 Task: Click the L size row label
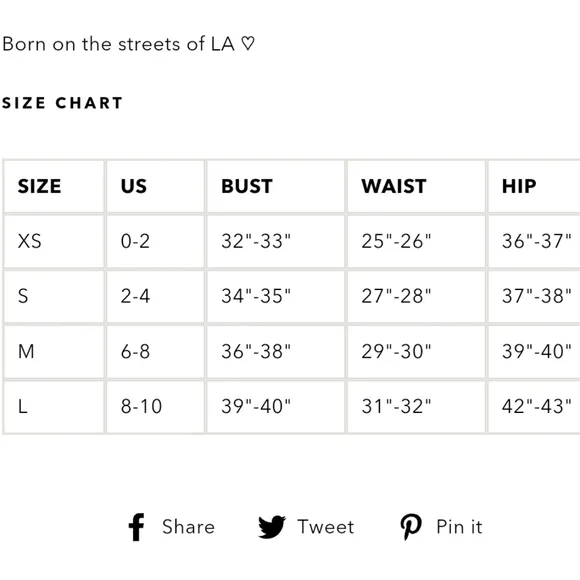(x=23, y=407)
